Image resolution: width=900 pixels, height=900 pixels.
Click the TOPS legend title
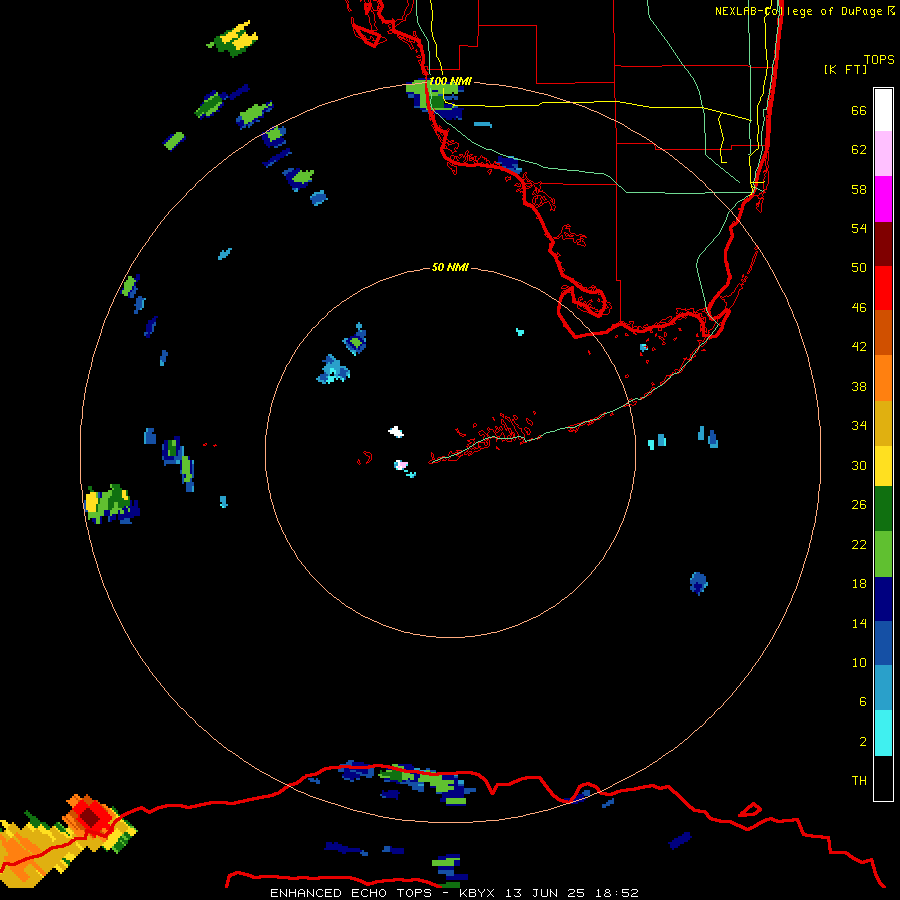(879, 59)
